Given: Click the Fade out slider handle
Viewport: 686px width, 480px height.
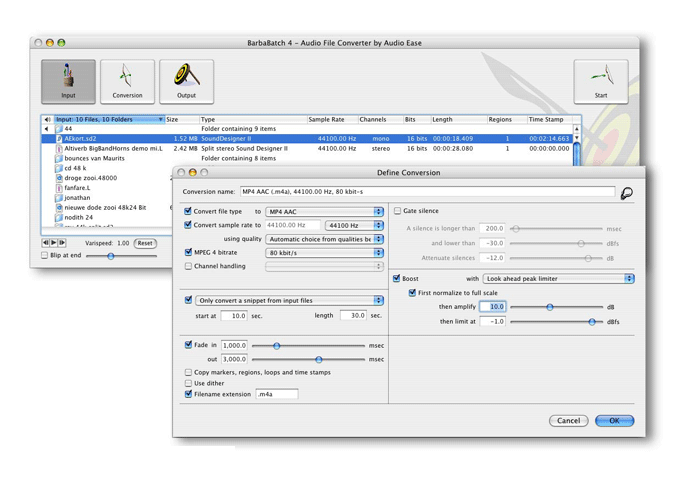Looking at the screenshot, I should 319,359.
